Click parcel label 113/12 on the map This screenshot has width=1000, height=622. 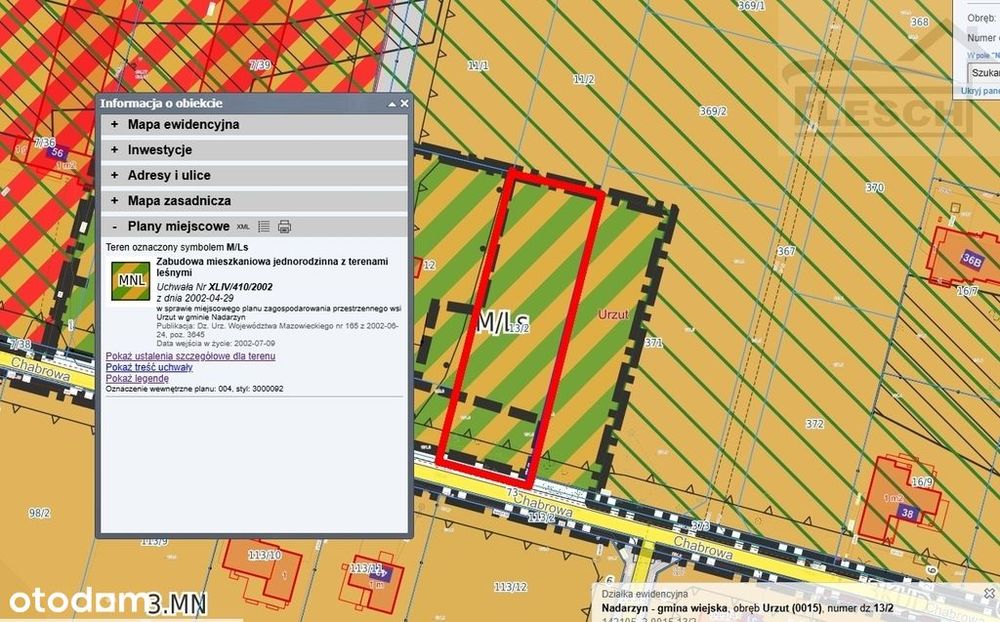click(511, 587)
